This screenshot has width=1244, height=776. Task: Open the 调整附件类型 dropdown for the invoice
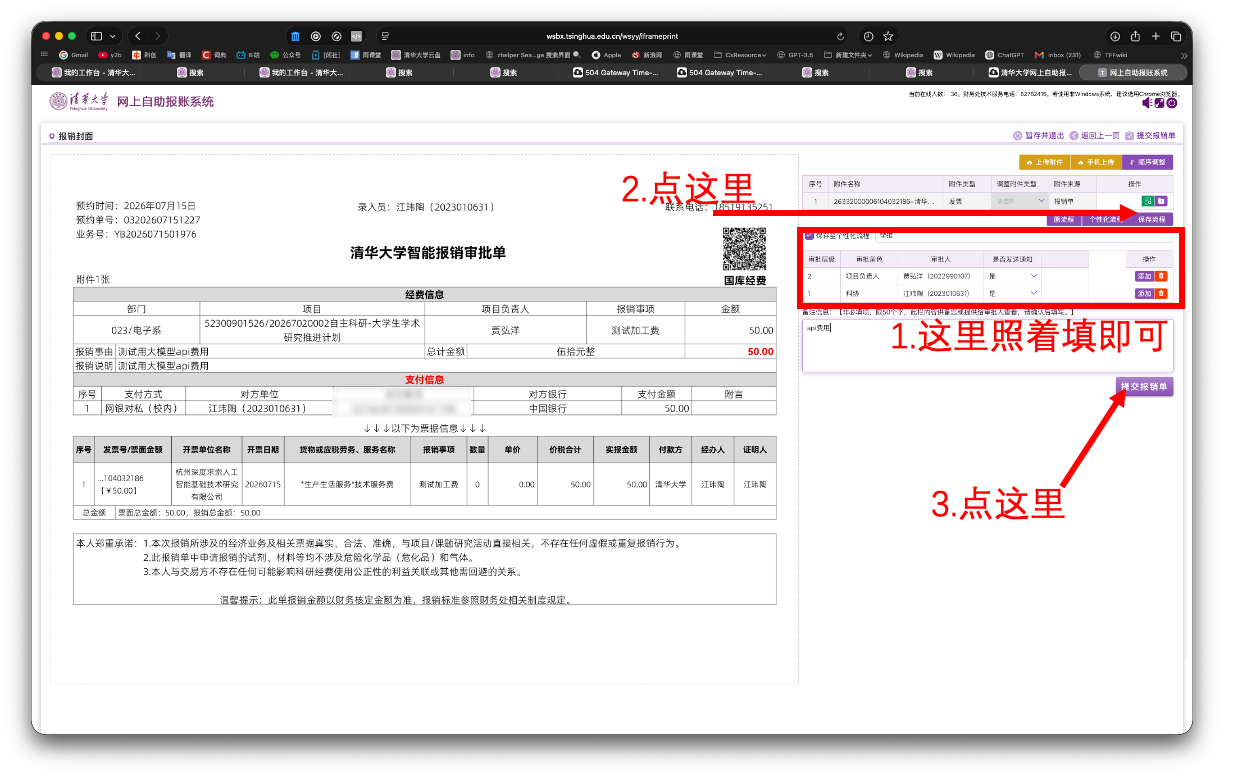click(1018, 201)
